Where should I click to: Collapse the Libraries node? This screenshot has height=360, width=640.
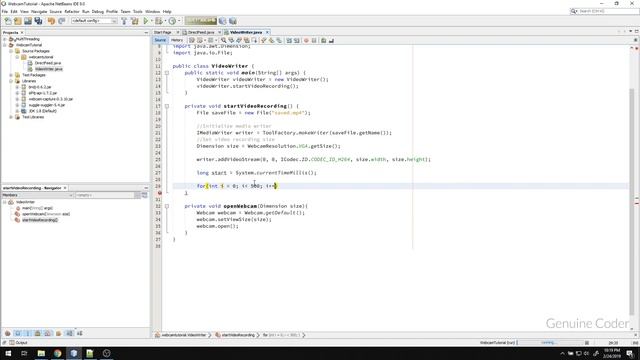(x=11, y=81)
